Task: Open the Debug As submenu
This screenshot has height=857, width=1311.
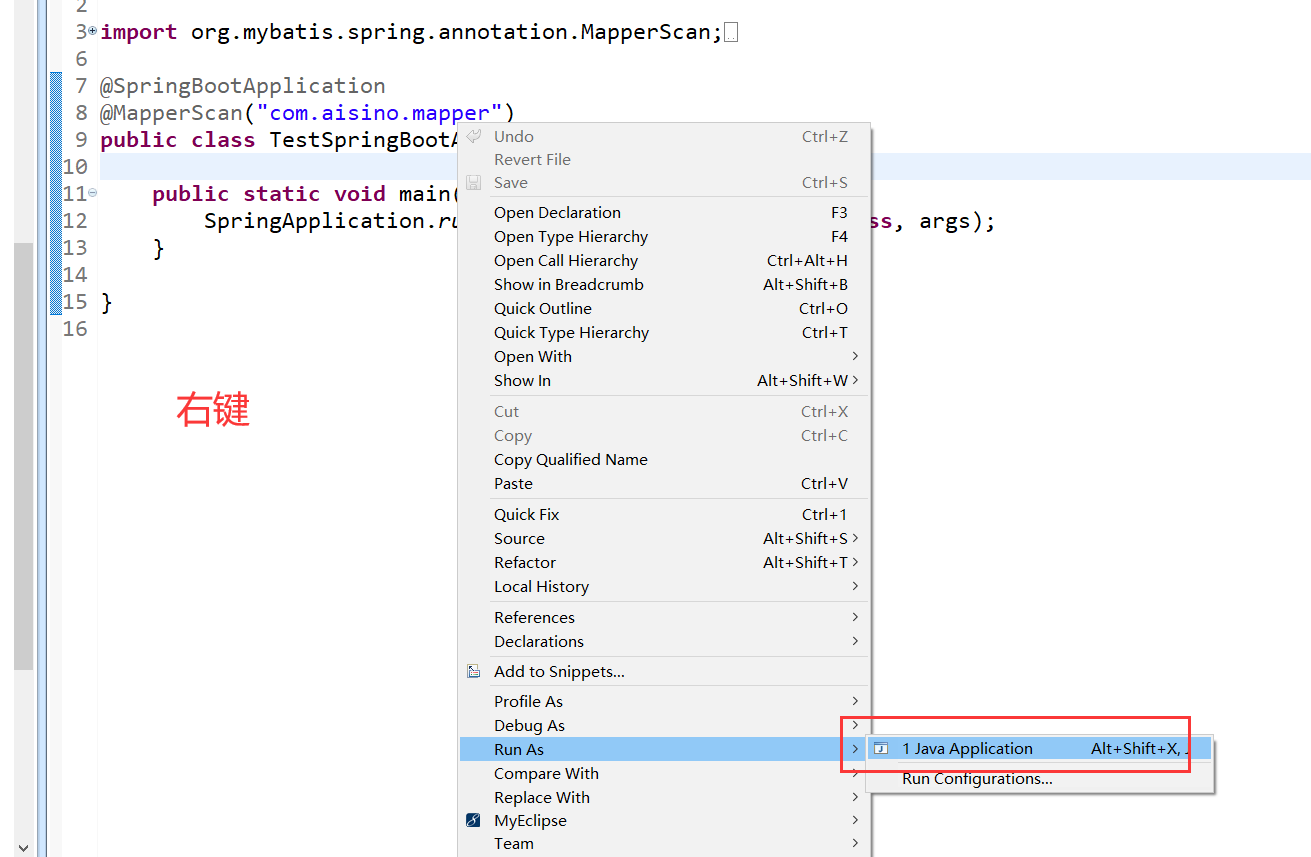Action: click(x=665, y=725)
